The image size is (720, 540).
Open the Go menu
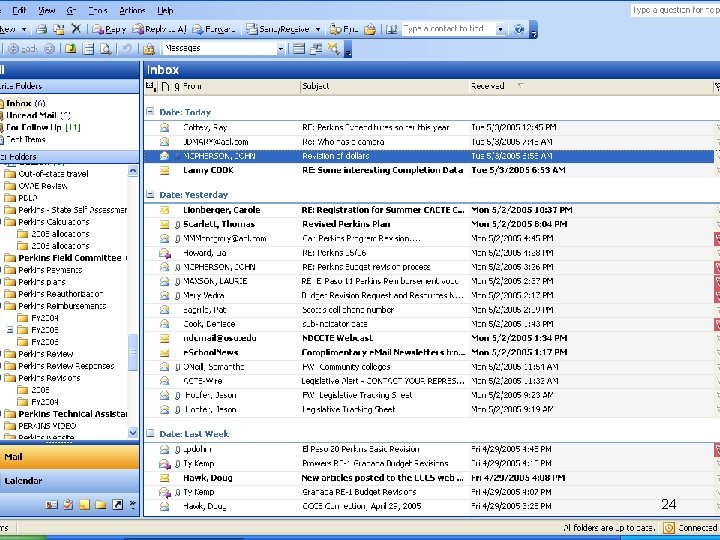click(71, 10)
